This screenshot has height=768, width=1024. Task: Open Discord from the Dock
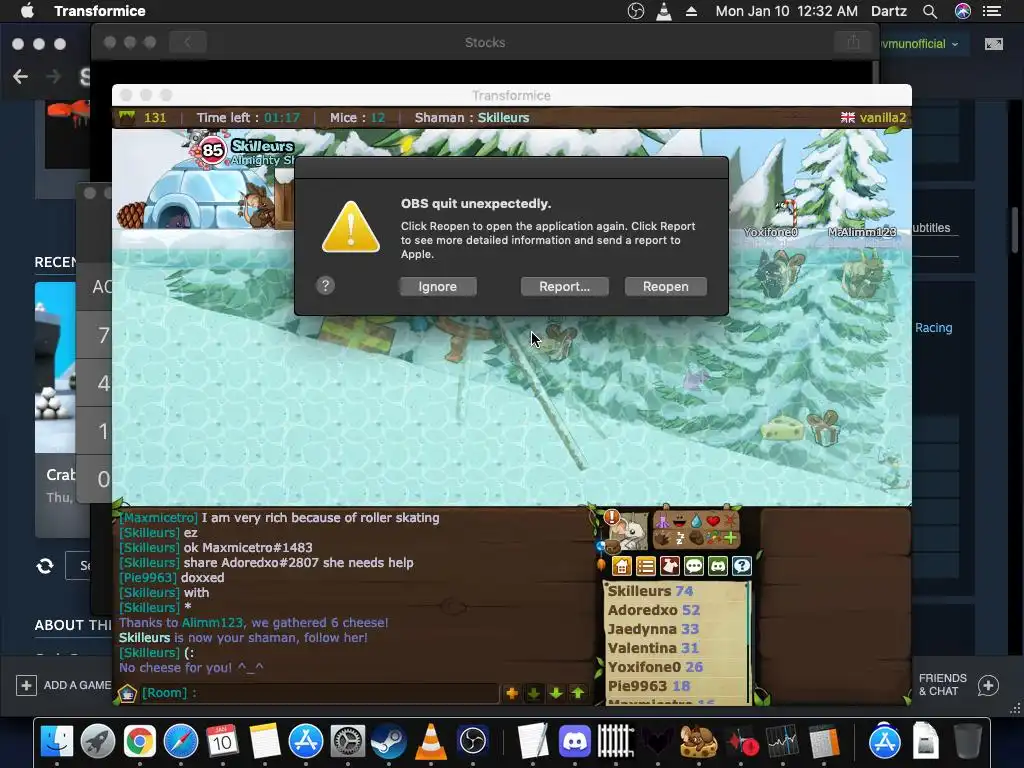(575, 742)
